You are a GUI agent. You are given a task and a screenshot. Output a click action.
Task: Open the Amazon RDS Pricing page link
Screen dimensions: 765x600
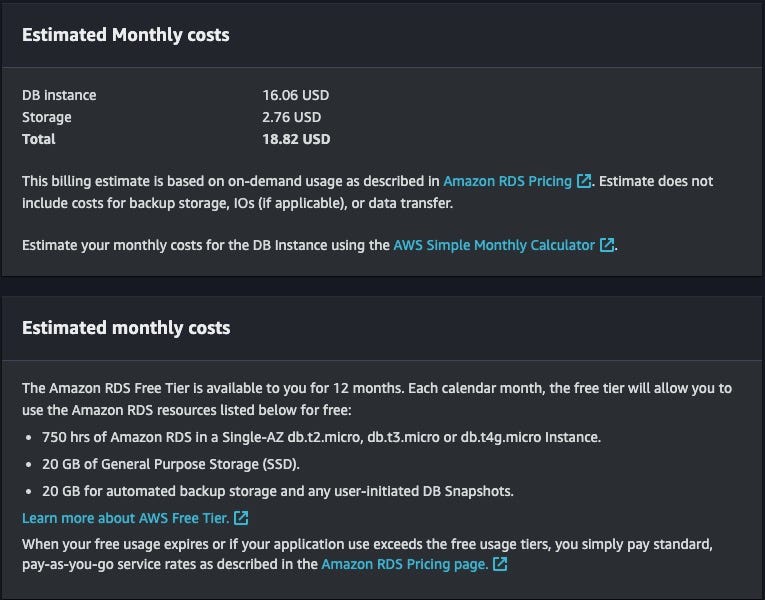[404, 564]
